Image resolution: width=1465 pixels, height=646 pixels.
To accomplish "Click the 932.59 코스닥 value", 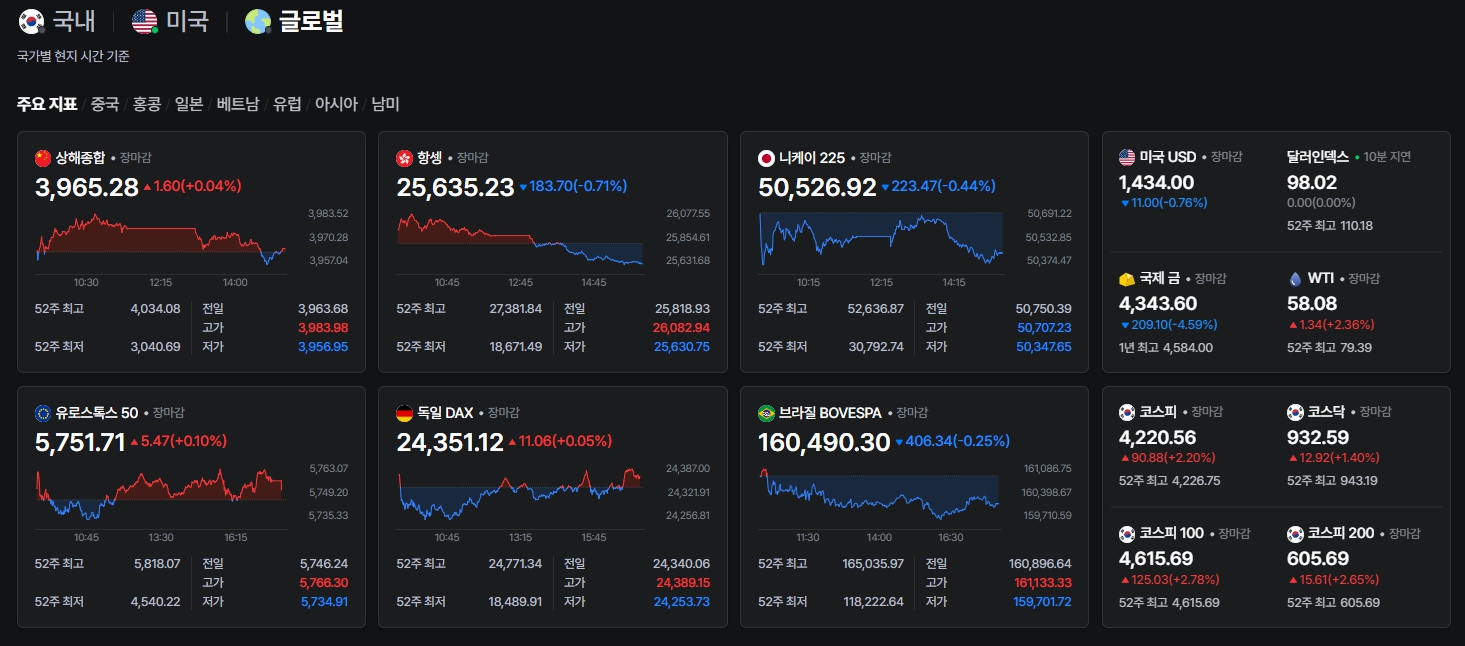I will pyautogui.click(x=1318, y=437).
